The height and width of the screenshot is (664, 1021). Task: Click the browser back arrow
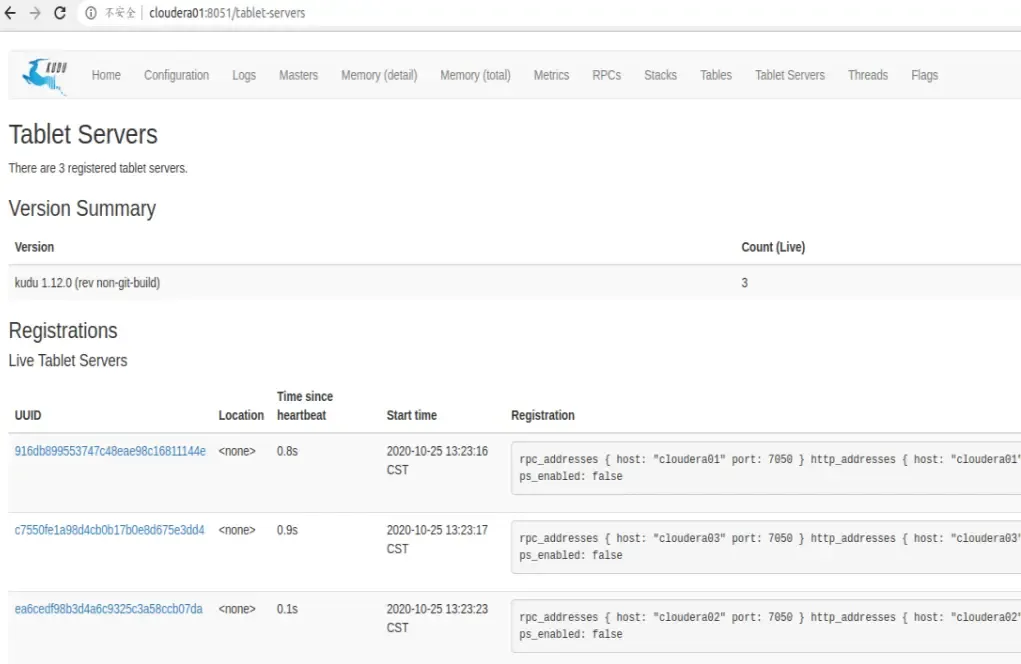pos(11,13)
